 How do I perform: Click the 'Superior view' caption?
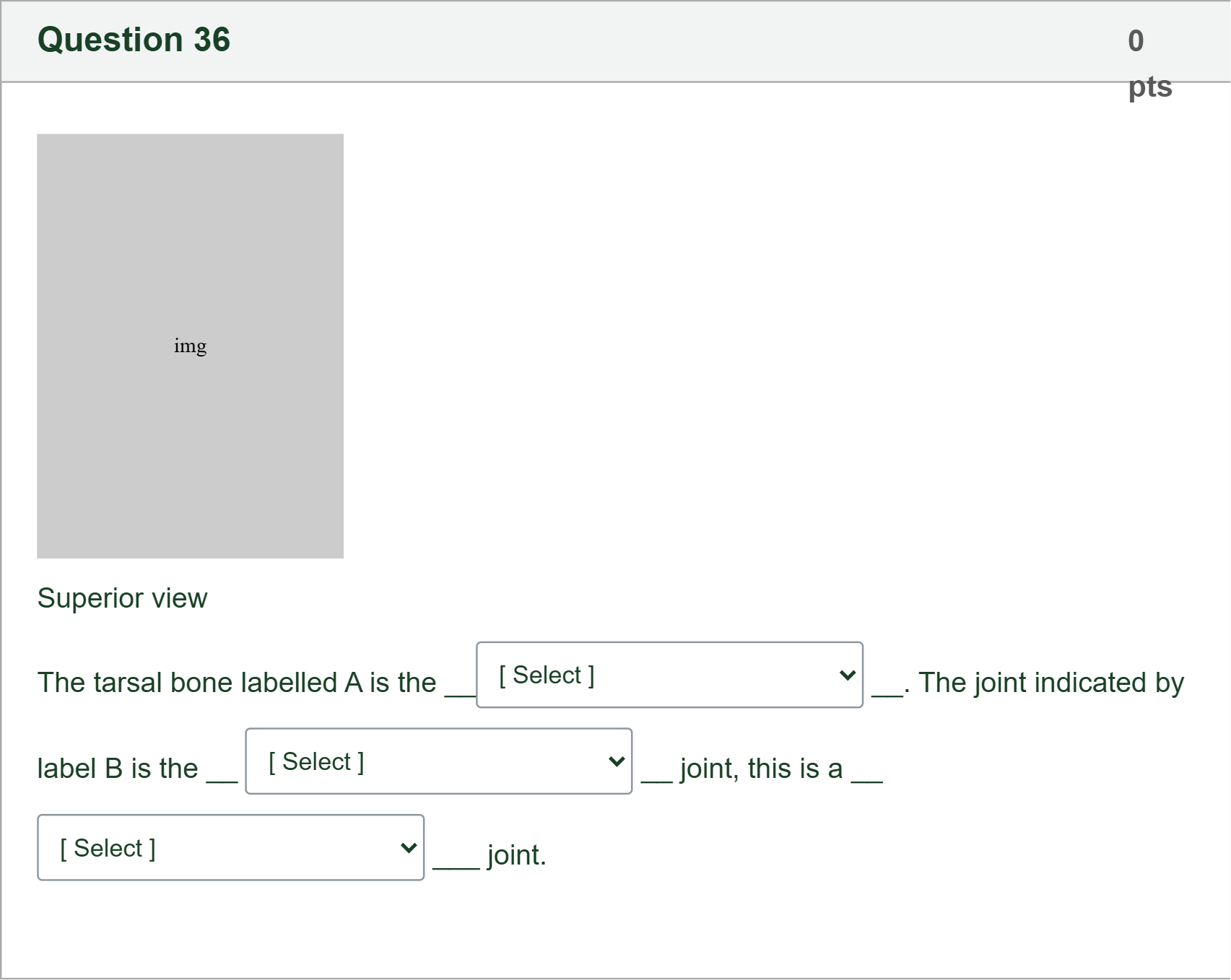tap(122, 598)
